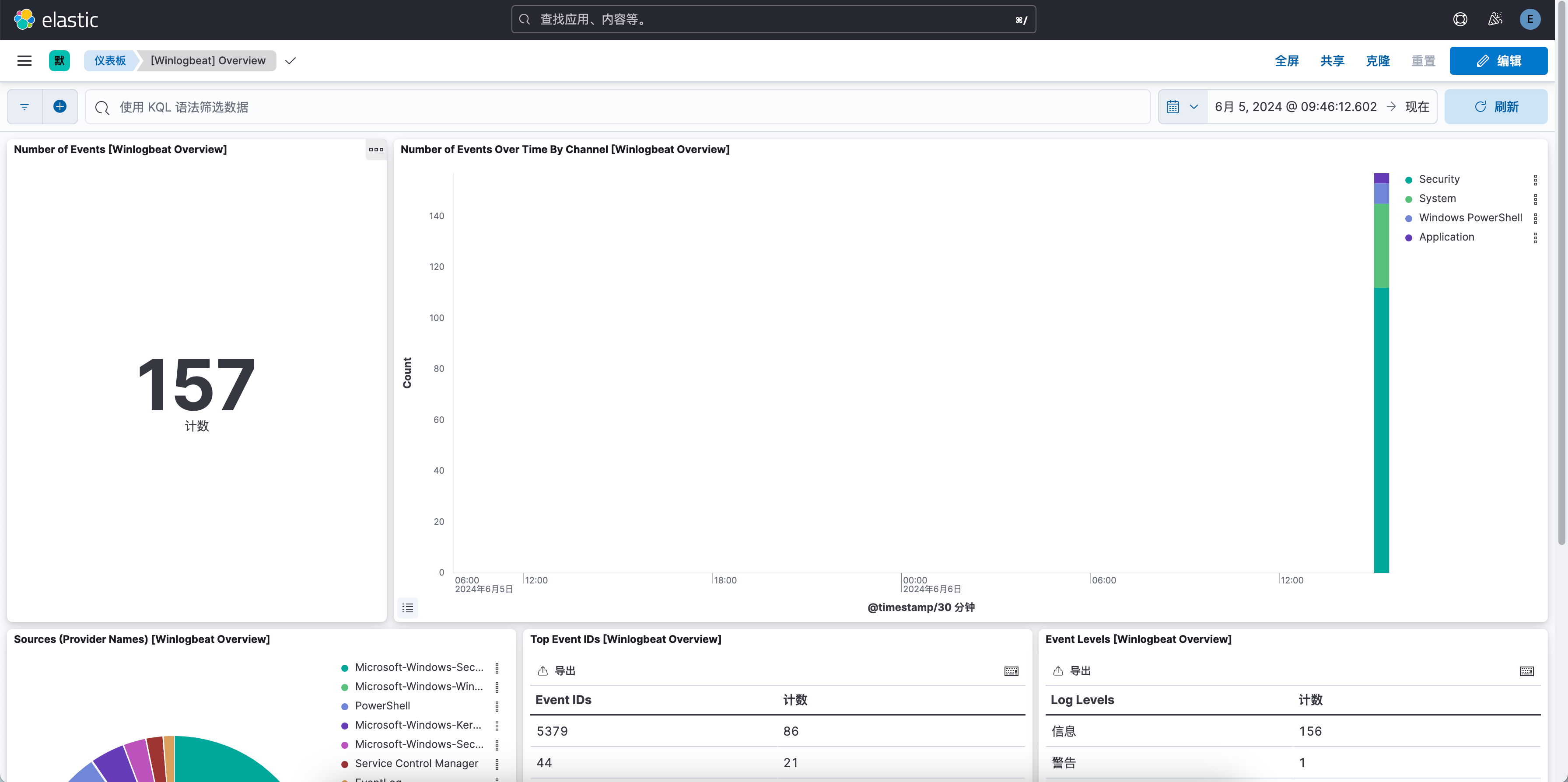1568x782 pixels.
Task: Click the 编辑 edit button
Action: point(1498,61)
